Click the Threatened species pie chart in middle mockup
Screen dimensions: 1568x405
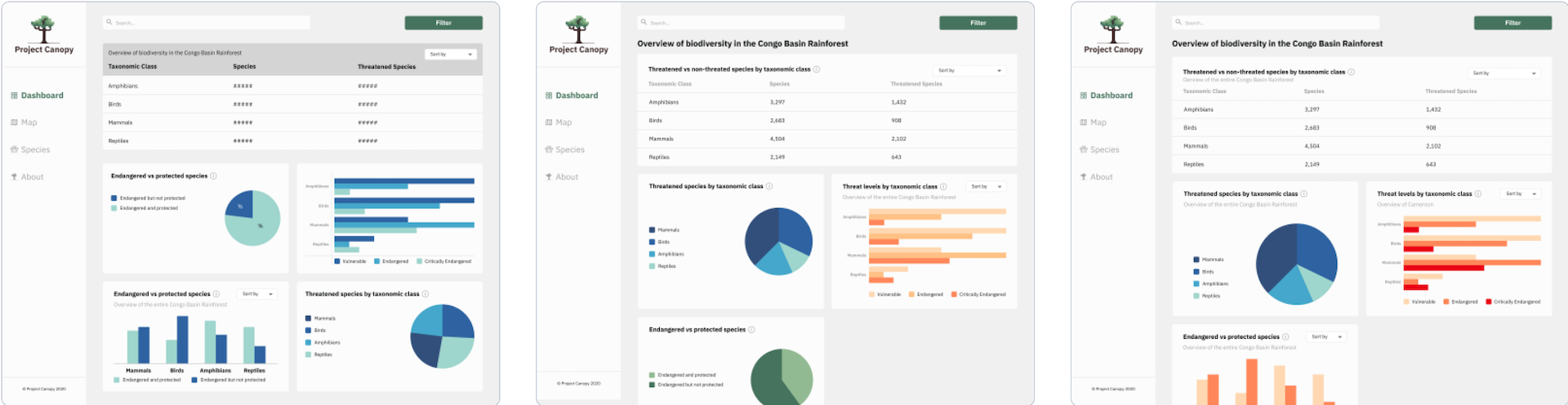pyautogui.click(x=778, y=241)
